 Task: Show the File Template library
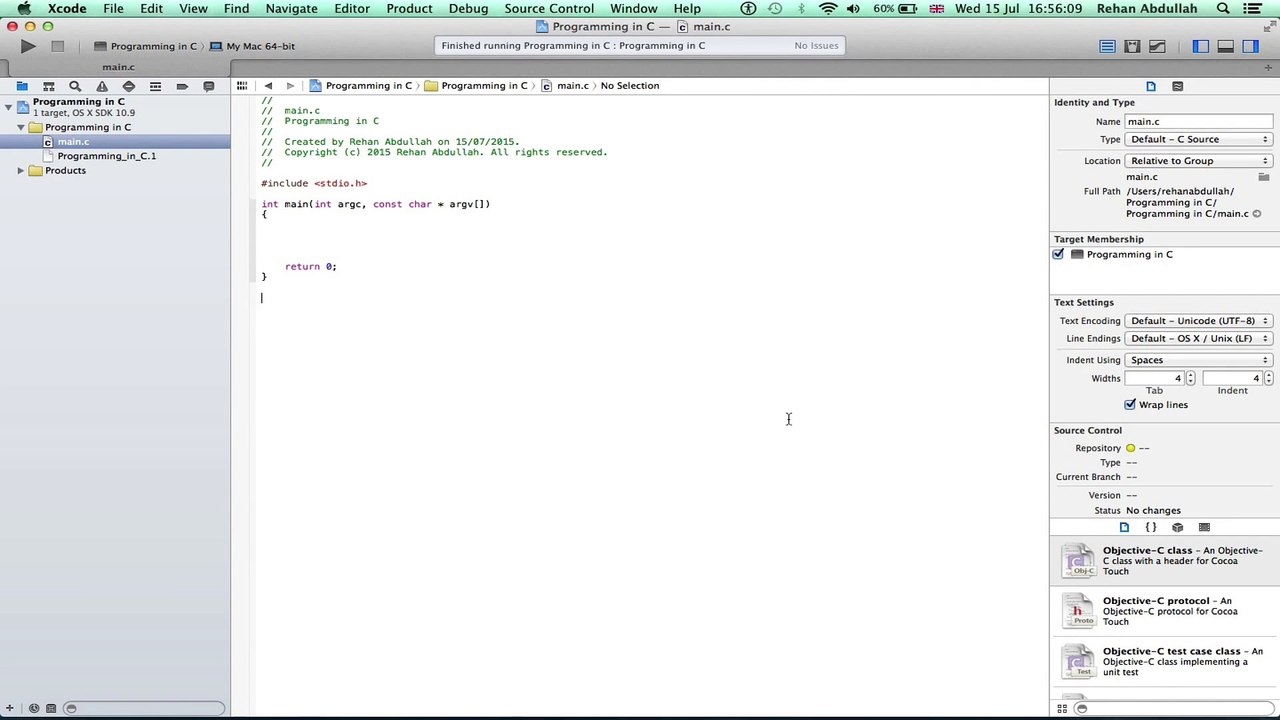click(1124, 527)
